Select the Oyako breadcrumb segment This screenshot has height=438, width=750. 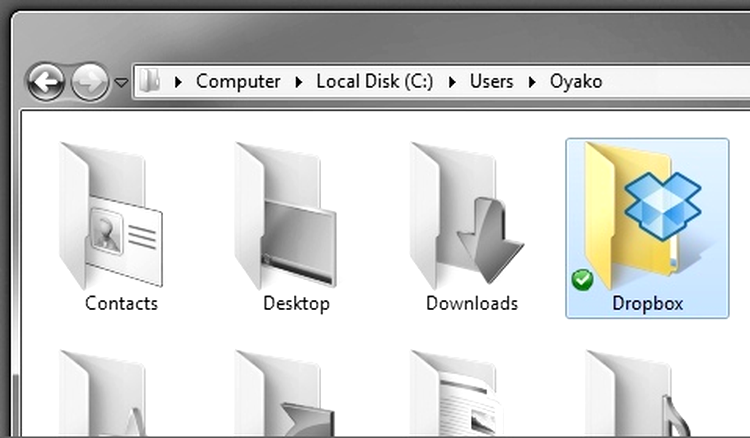575,82
